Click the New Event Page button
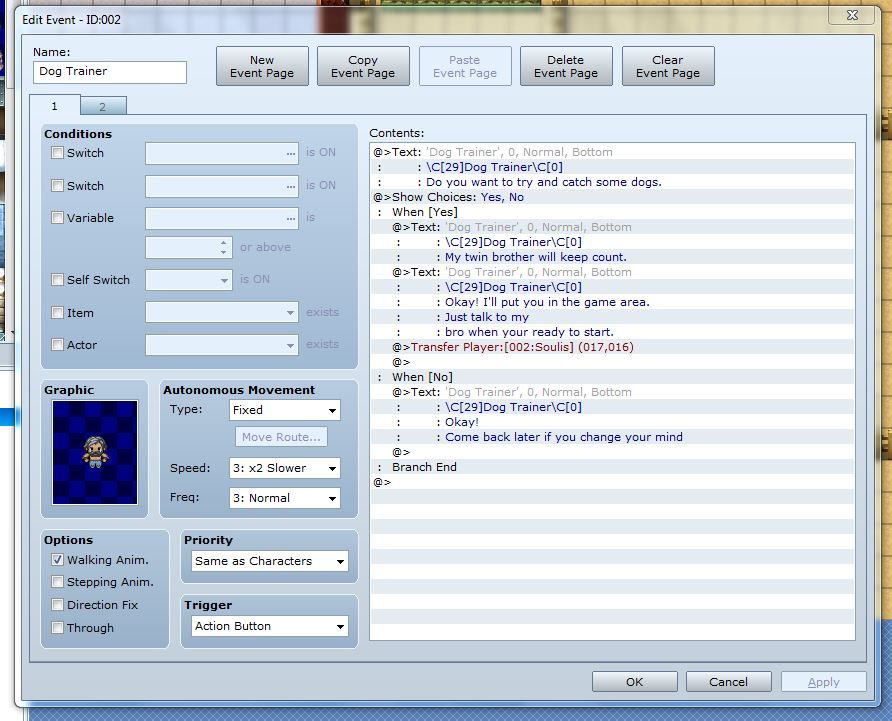Viewport: 892px width, 721px height. pos(261,66)
